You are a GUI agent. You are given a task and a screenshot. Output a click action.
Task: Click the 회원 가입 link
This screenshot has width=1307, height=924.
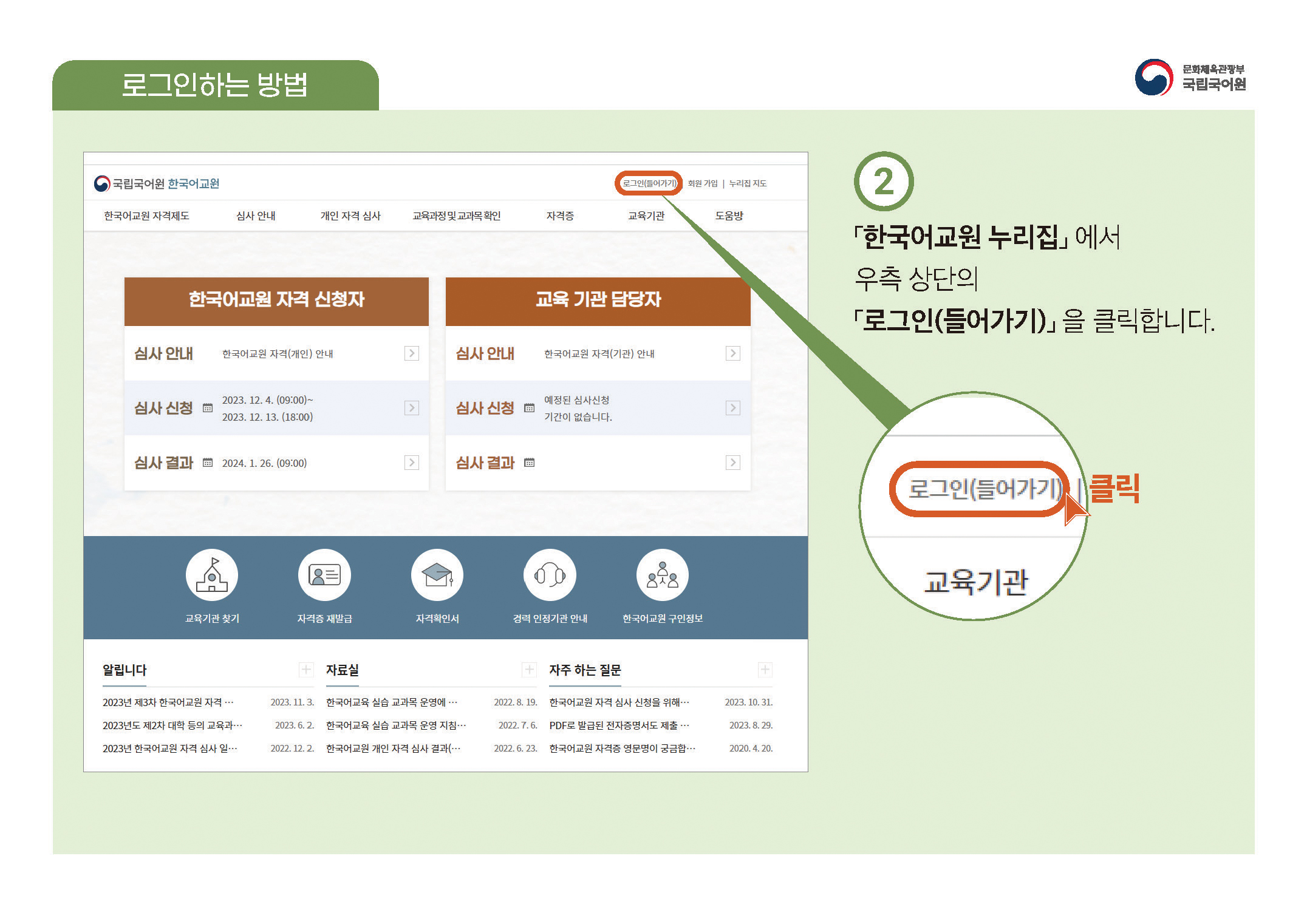coord(703,183)
